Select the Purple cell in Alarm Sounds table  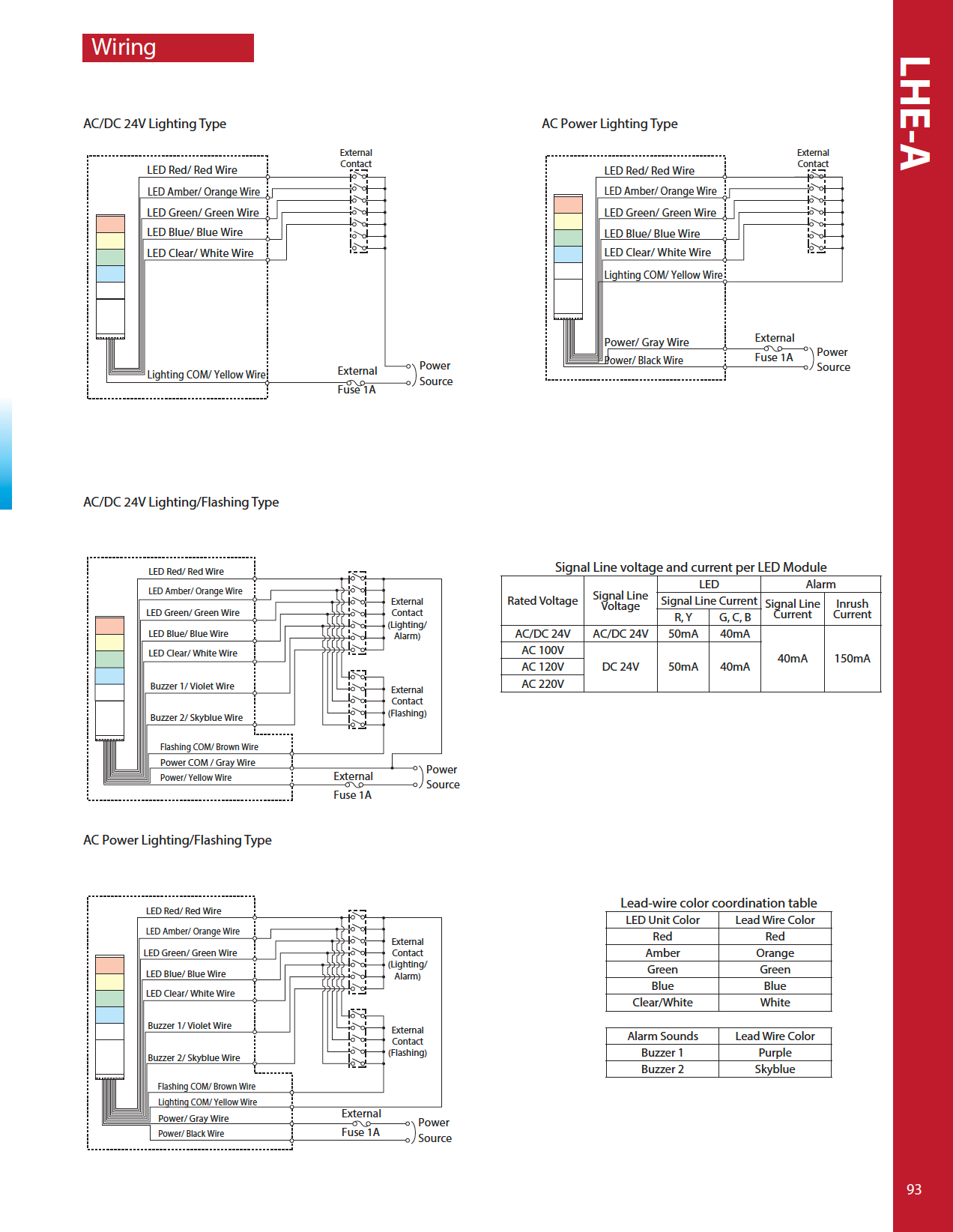click(x=775, y=1053)
